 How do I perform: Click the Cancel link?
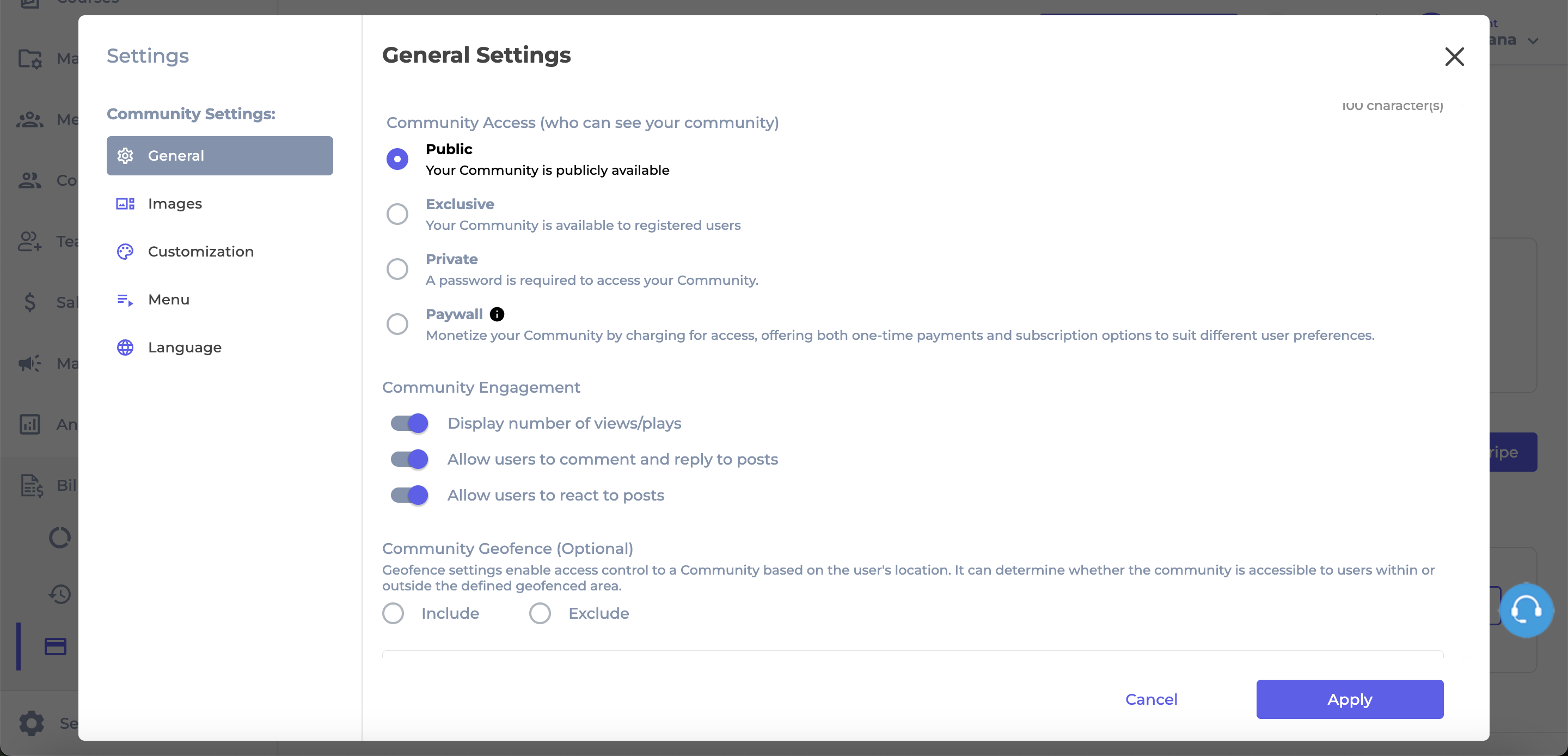[1151, 699]
